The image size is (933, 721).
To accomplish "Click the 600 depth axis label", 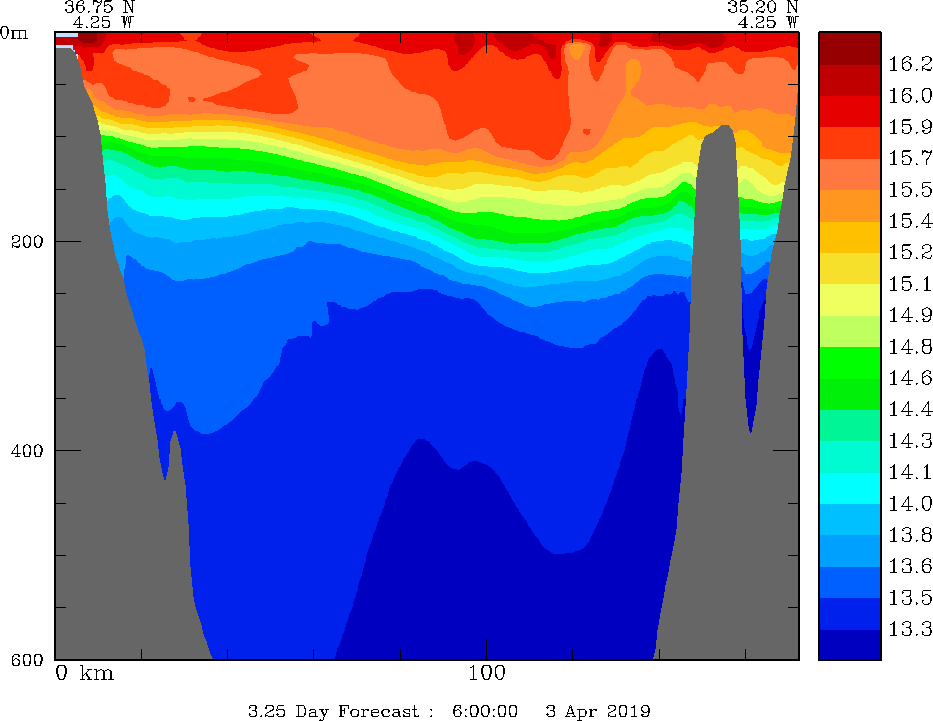I will coord(27,660).
